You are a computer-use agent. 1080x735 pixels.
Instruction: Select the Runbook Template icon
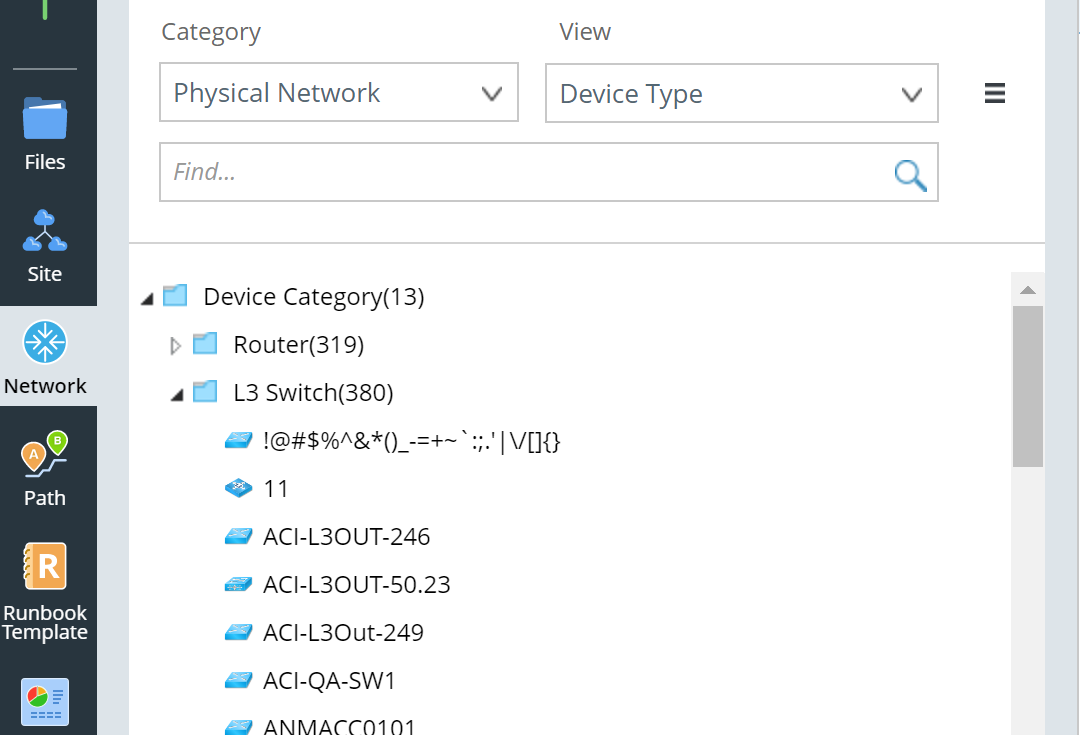(x=44, y=566)
